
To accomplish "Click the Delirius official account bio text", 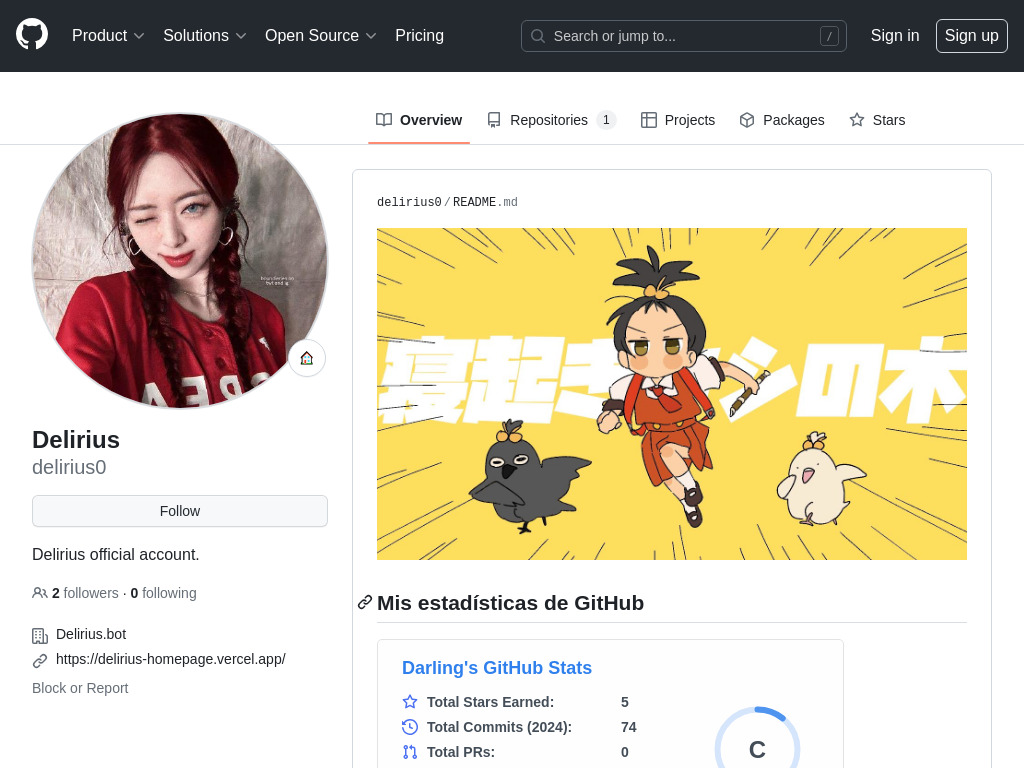I will [x=116, y=554].
